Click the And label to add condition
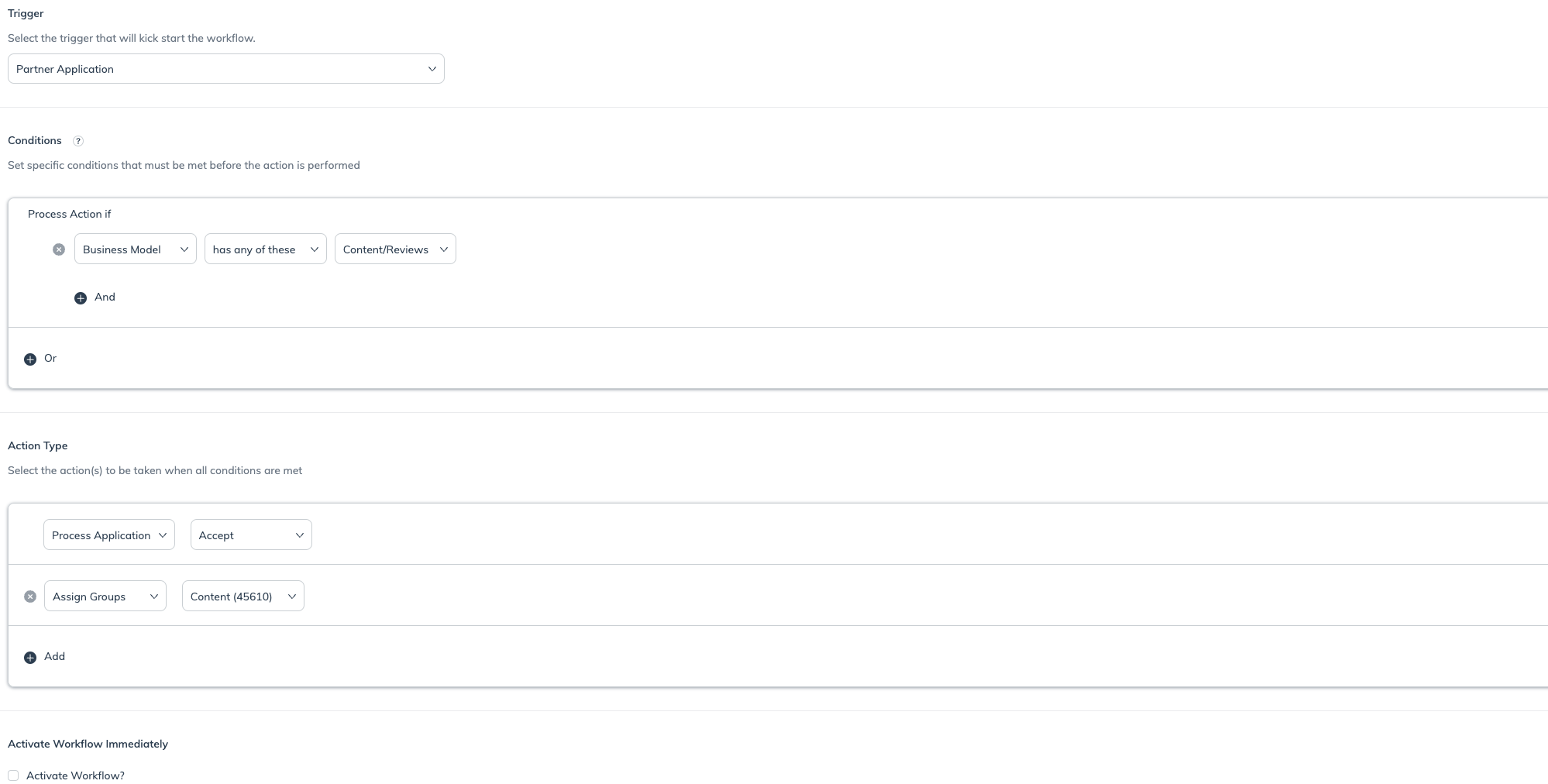 (105, 297)
